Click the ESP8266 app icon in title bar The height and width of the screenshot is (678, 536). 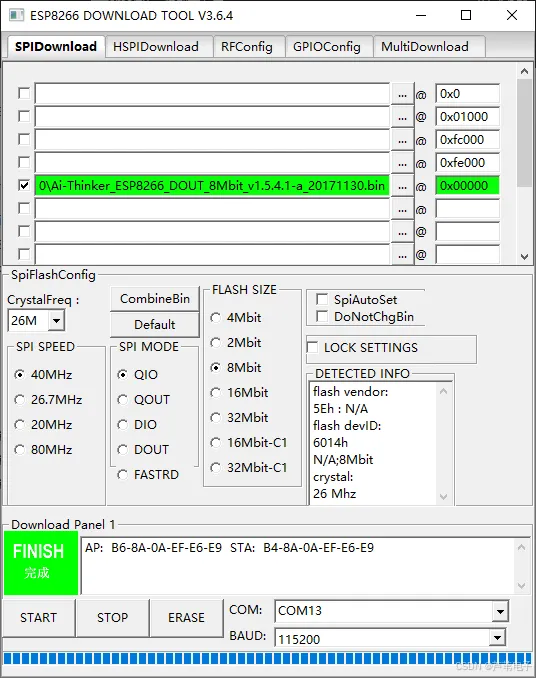tap(16, 15)
